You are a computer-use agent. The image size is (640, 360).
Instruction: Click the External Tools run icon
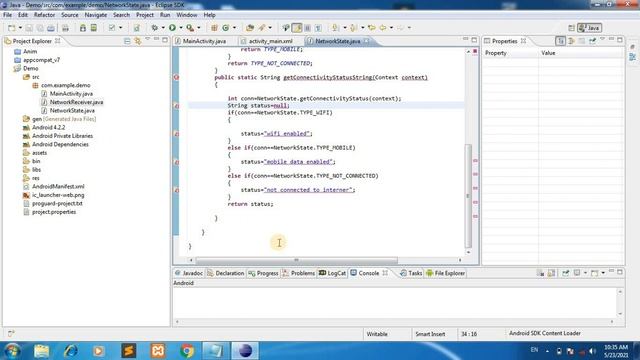[190, 28]
